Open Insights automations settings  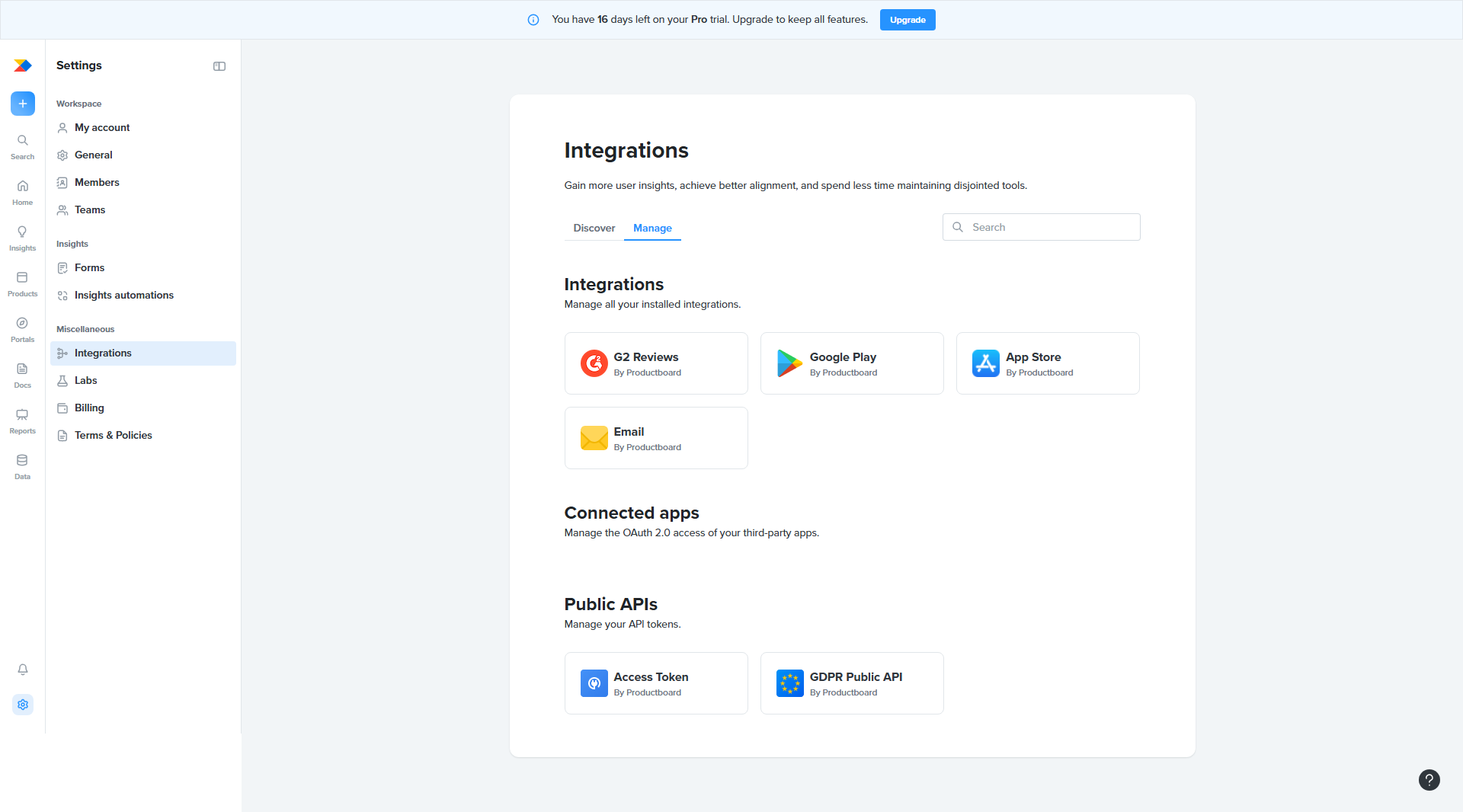123,295
